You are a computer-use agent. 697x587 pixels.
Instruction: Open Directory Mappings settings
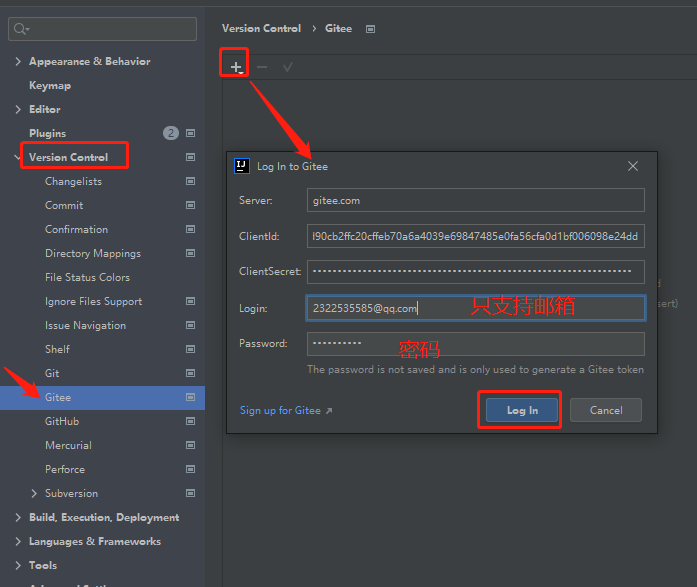93,253
